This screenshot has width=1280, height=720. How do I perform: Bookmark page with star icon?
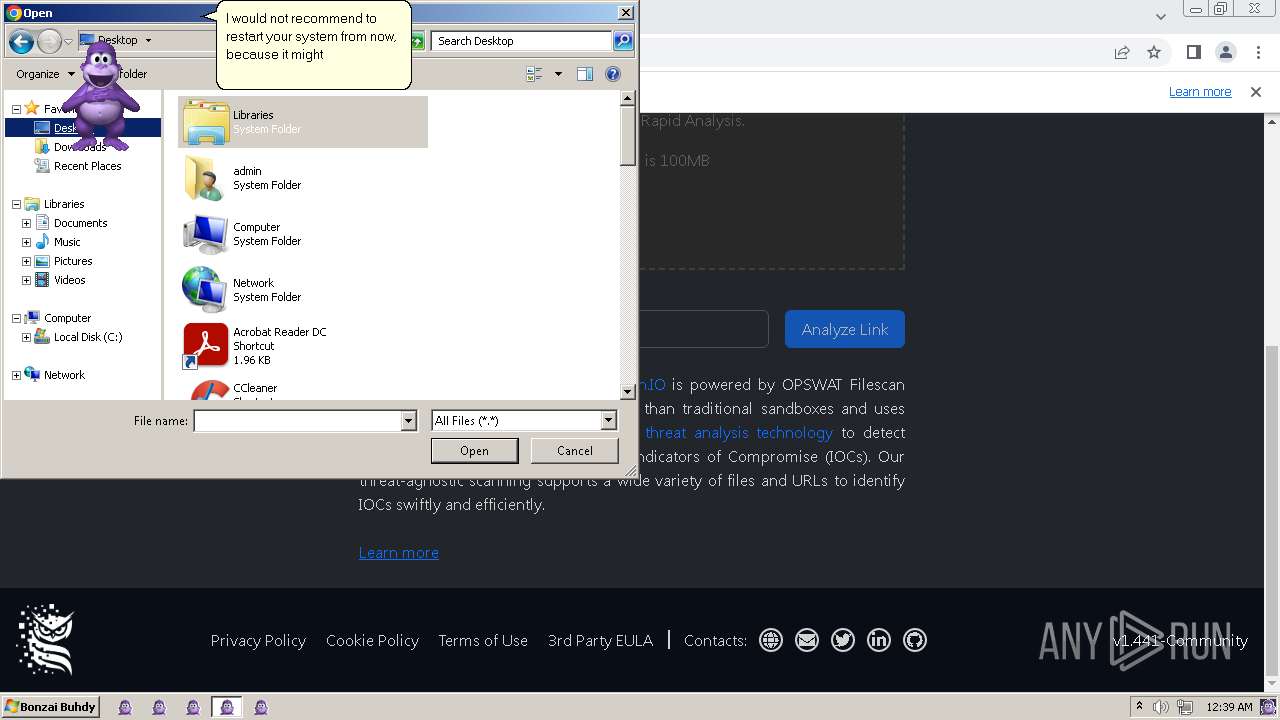tap(1154, 52)
